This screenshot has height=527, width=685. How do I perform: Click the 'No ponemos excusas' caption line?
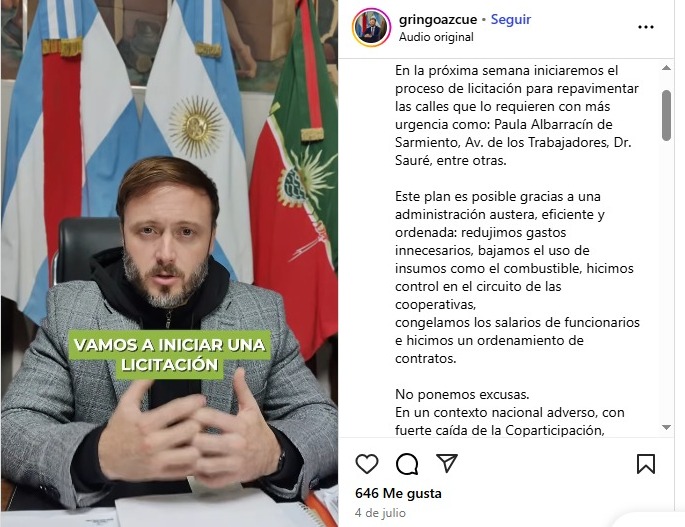pos(462,395)
